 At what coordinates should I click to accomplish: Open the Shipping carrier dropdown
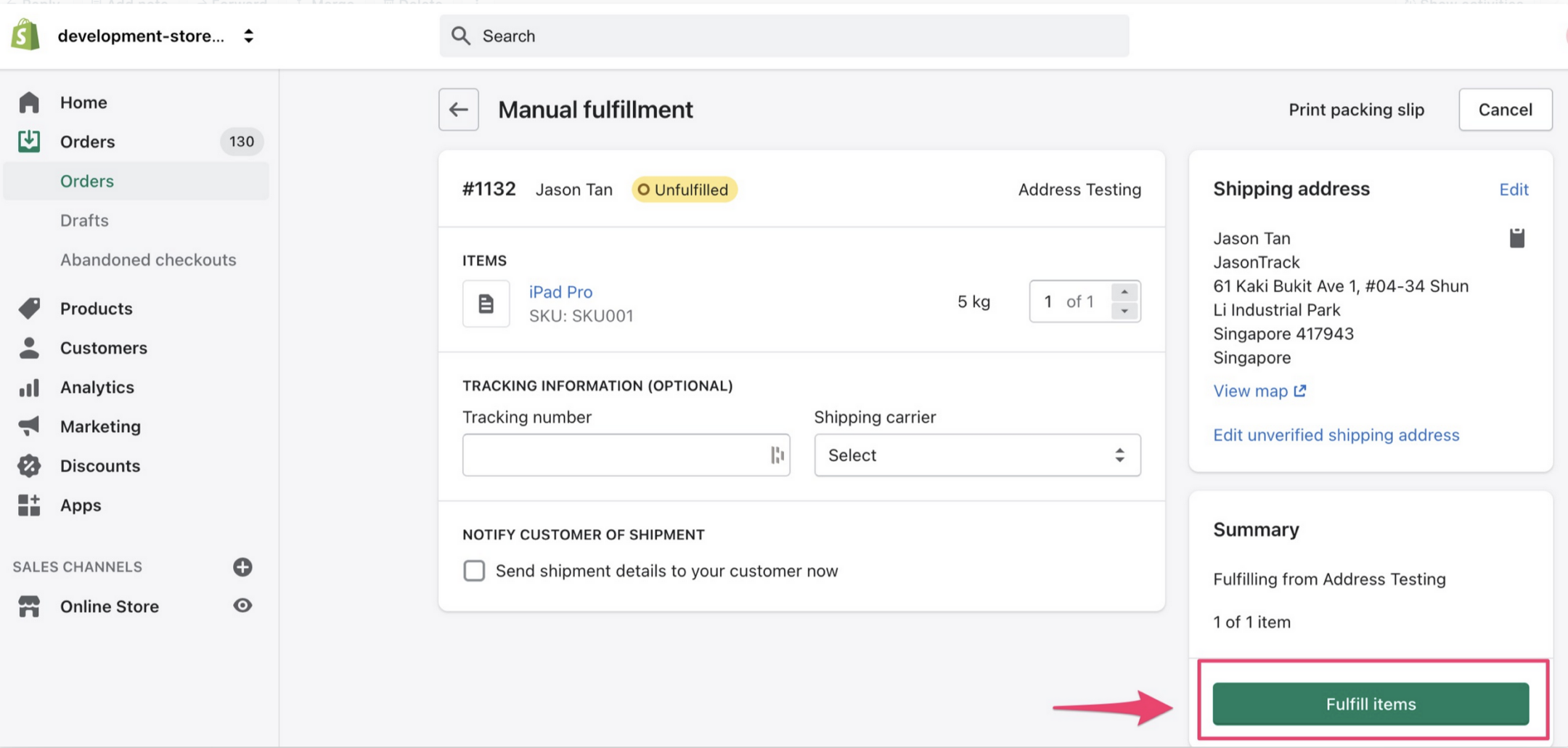[977, 455]
